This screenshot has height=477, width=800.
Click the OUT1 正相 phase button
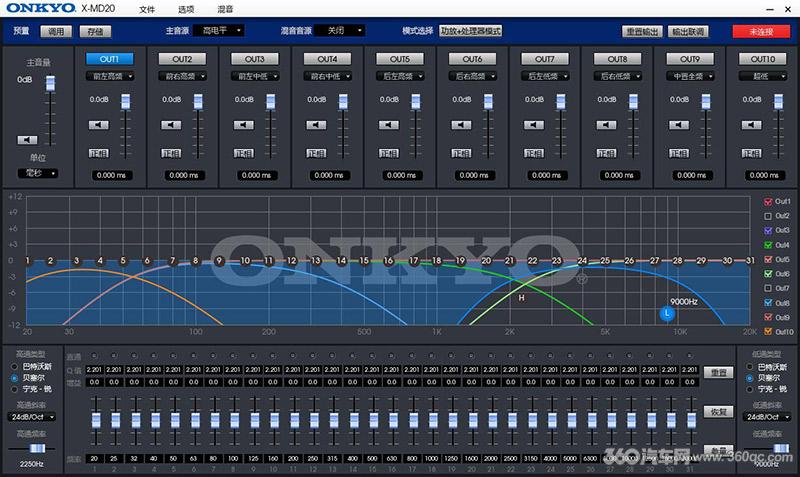coord(98,153)
